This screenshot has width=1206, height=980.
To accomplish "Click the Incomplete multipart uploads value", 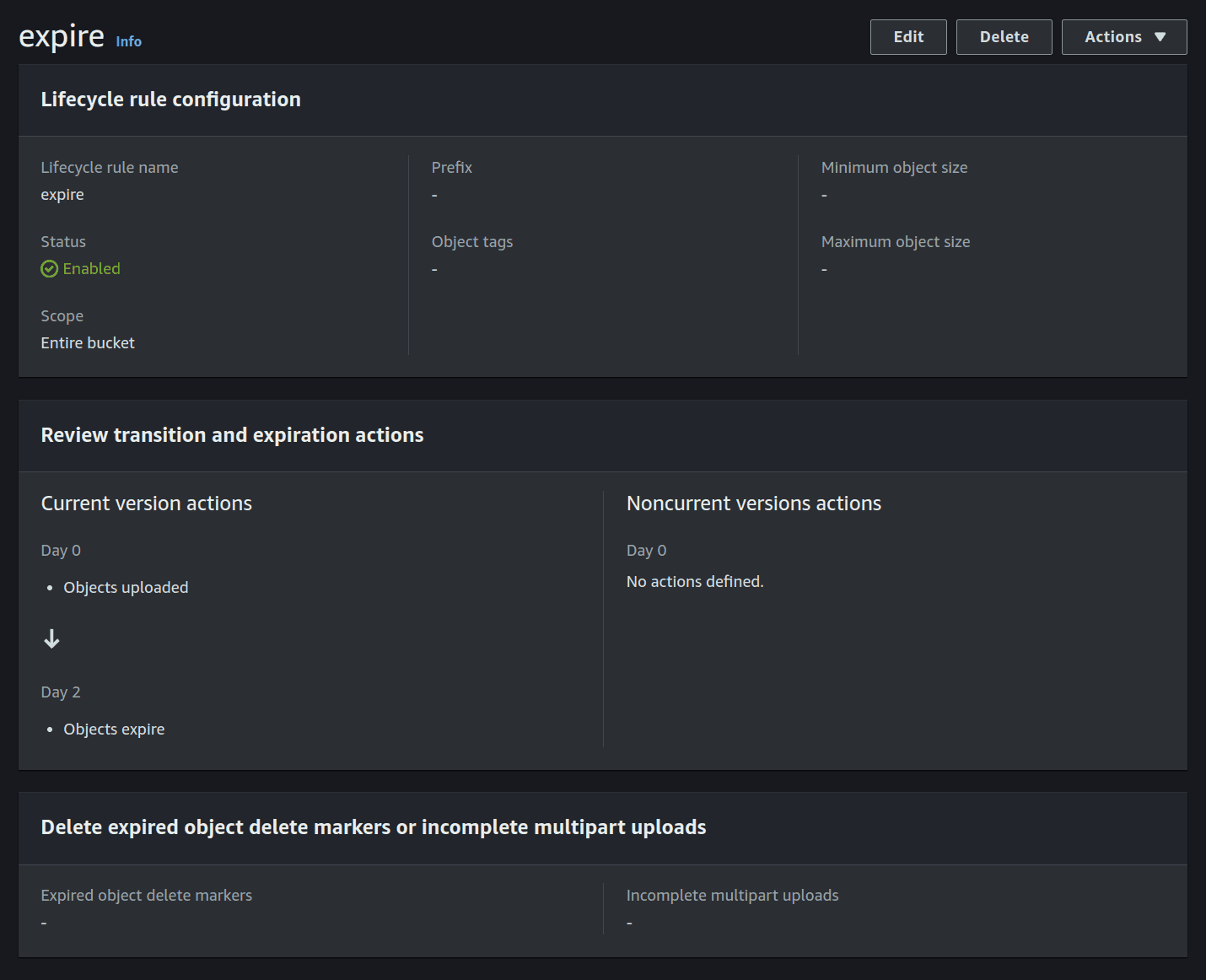I will point(629,922).
